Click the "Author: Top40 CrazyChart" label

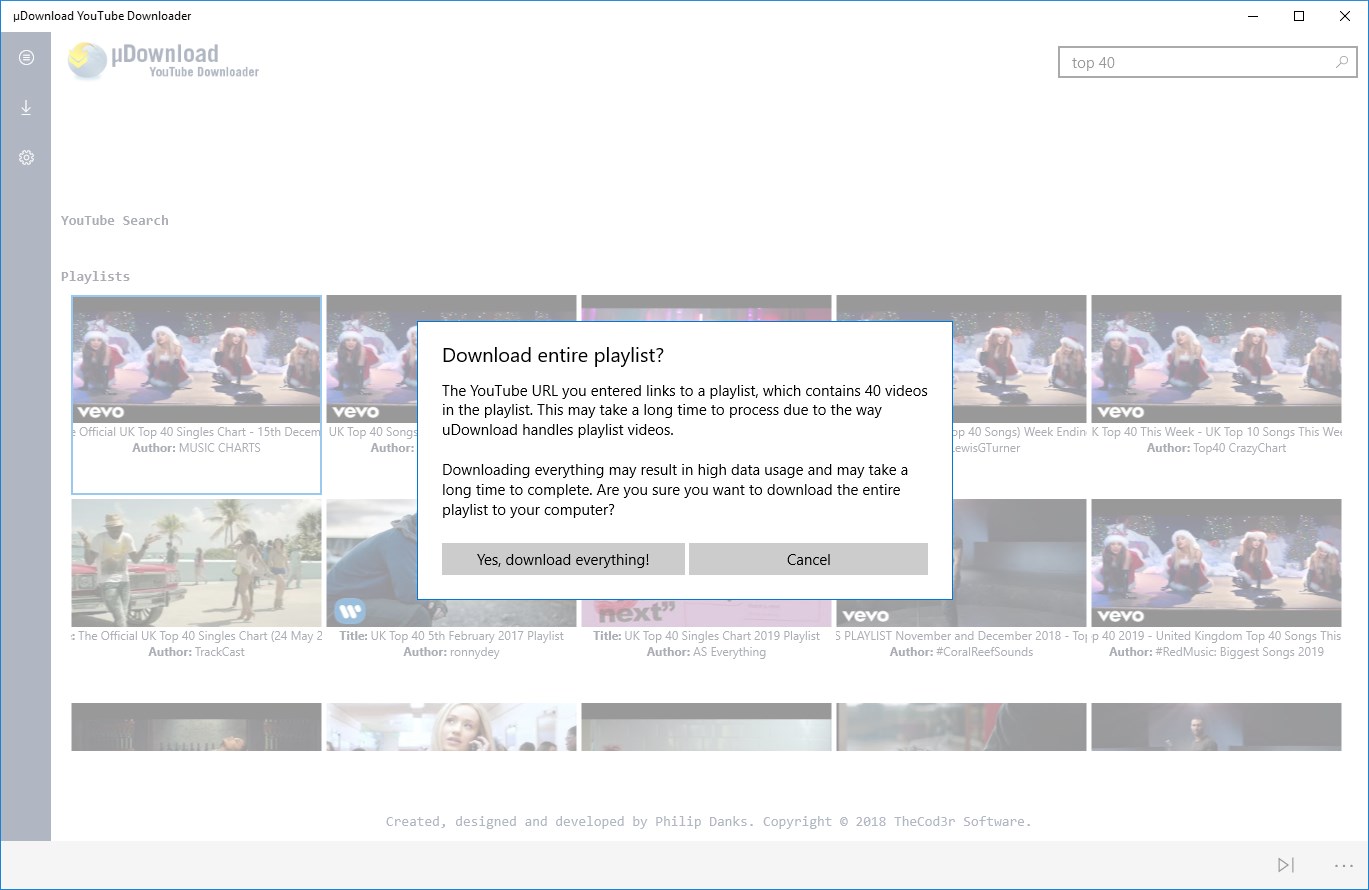(1216, 448)
